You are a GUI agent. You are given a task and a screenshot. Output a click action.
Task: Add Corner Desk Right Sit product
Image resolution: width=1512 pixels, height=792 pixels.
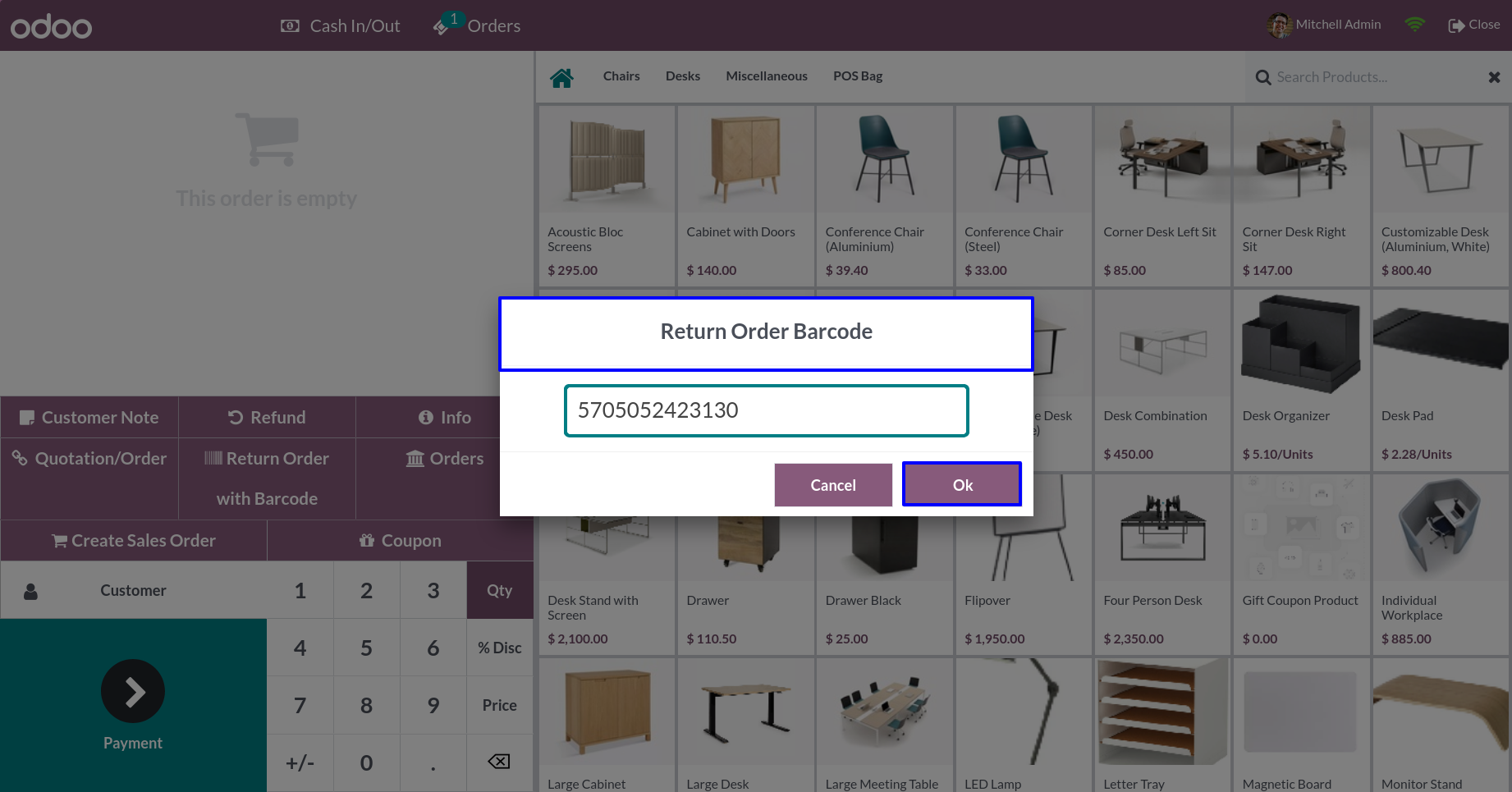(1301, 196)
